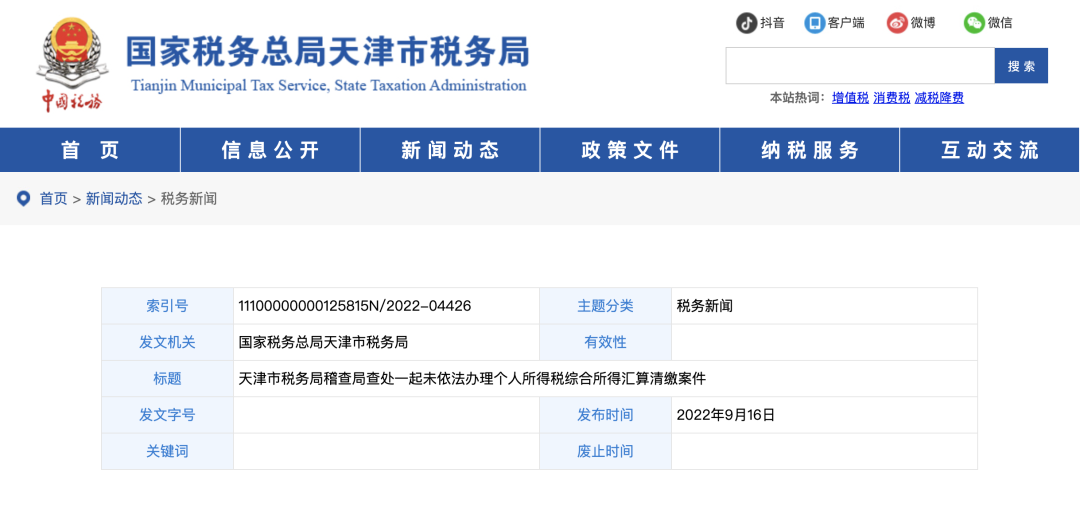Click the 首页 breadcrumb link
Image resolution: width=1080 pixels, height=508 pixels.
pos(54,199)
